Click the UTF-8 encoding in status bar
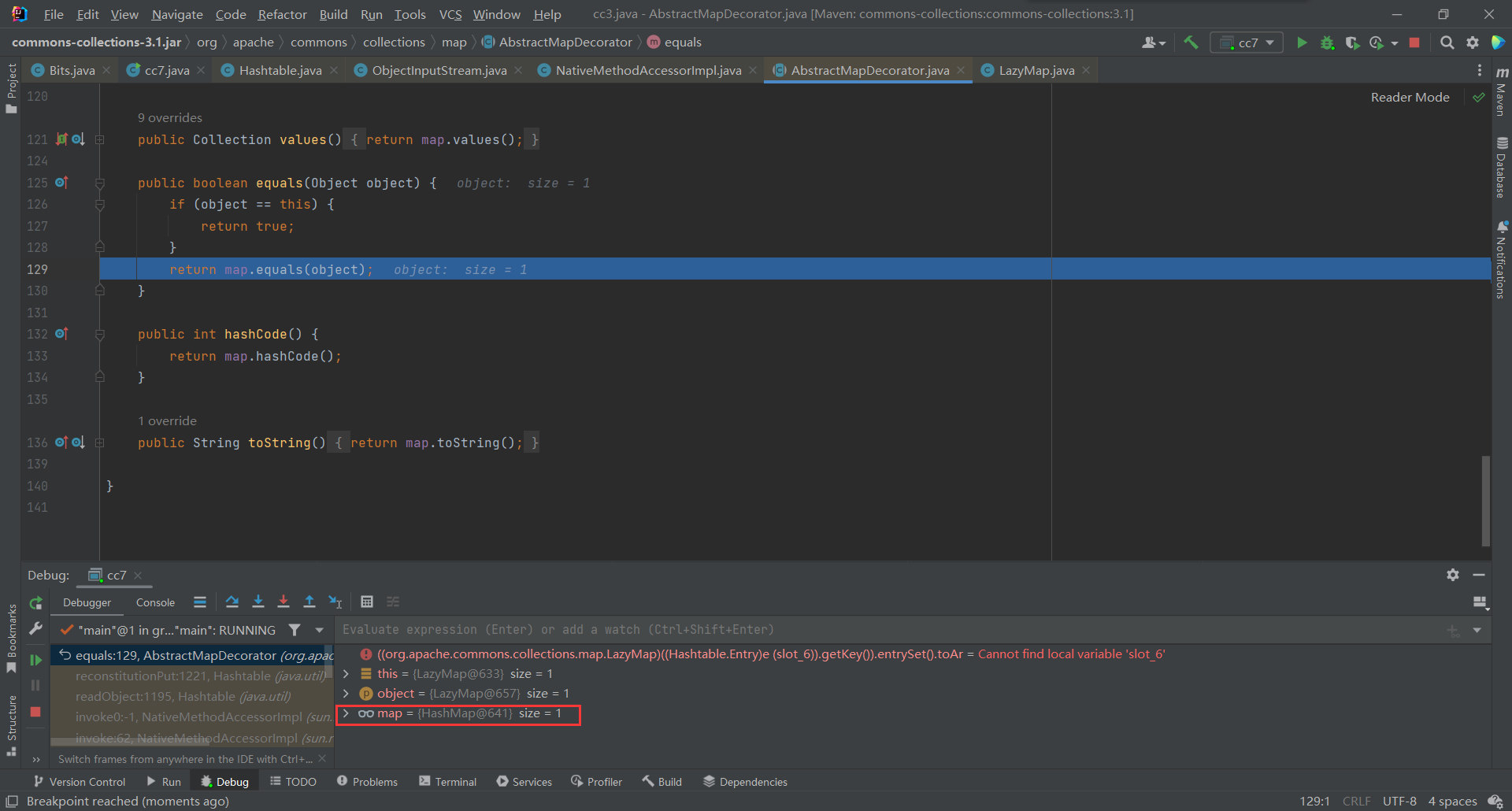 click(x=1399, y=802)
